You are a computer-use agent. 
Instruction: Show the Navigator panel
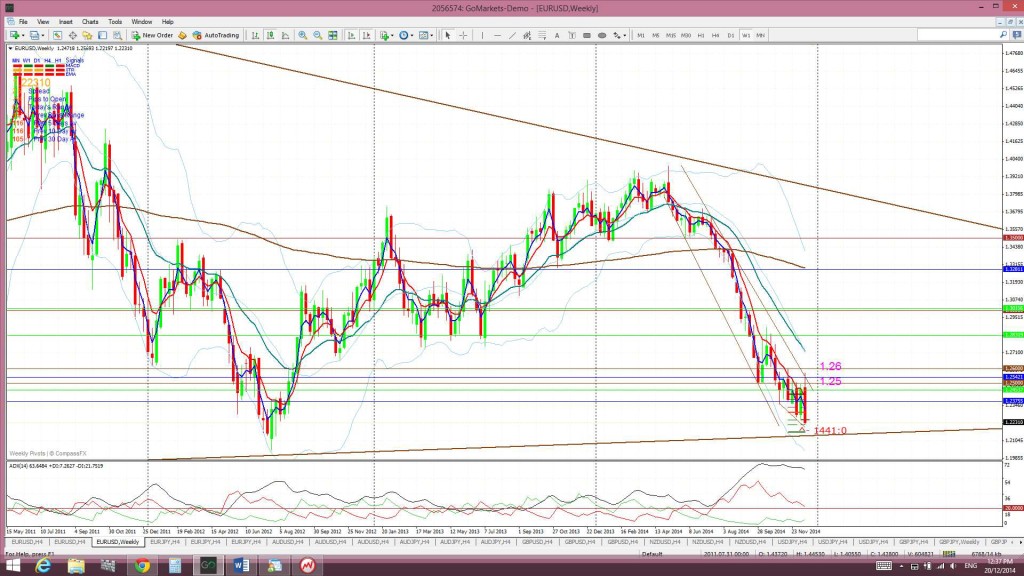(x=88, y=35)
